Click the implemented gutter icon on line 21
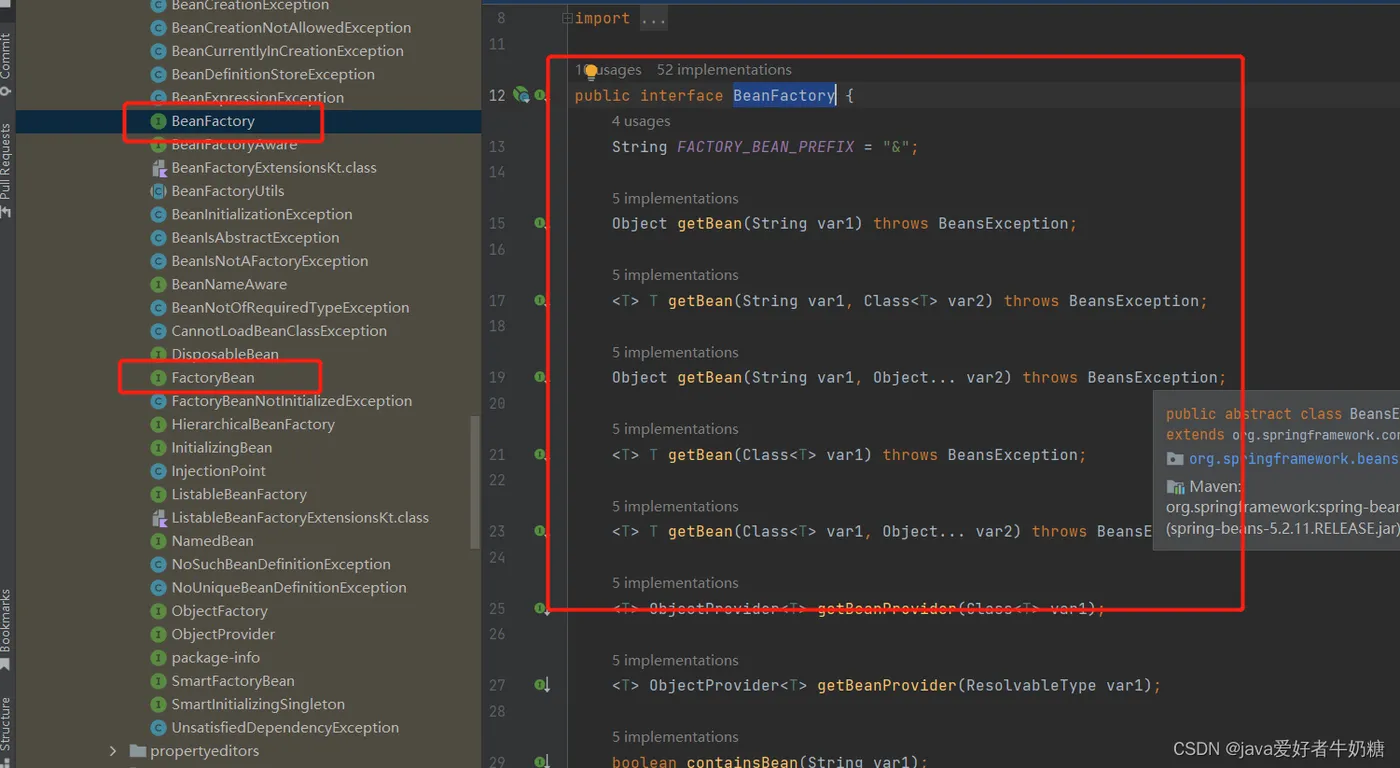The width and height of the screenshot is (1400, 768). point(541,455)
